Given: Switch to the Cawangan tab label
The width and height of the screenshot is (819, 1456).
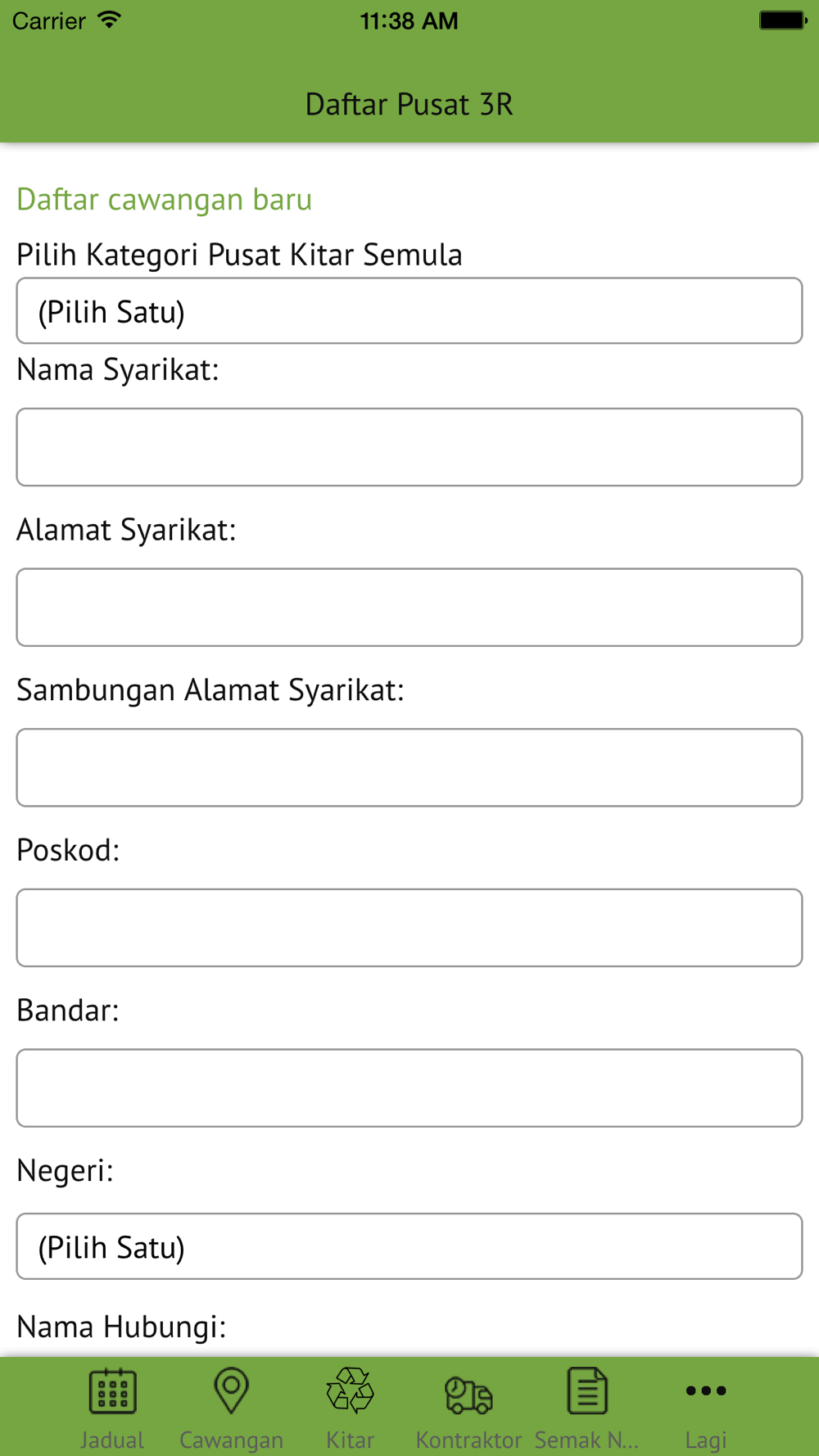Looking at the screenshot, I should pyautogui.click(x=231, y=1440).
